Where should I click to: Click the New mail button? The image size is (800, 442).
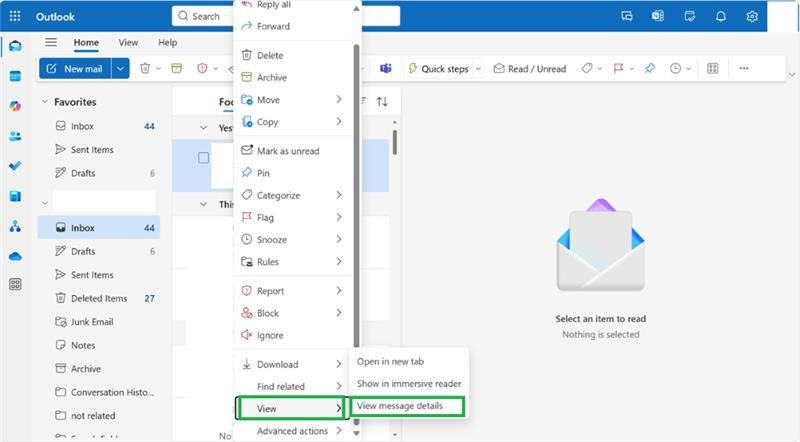(x=75, y=68)
